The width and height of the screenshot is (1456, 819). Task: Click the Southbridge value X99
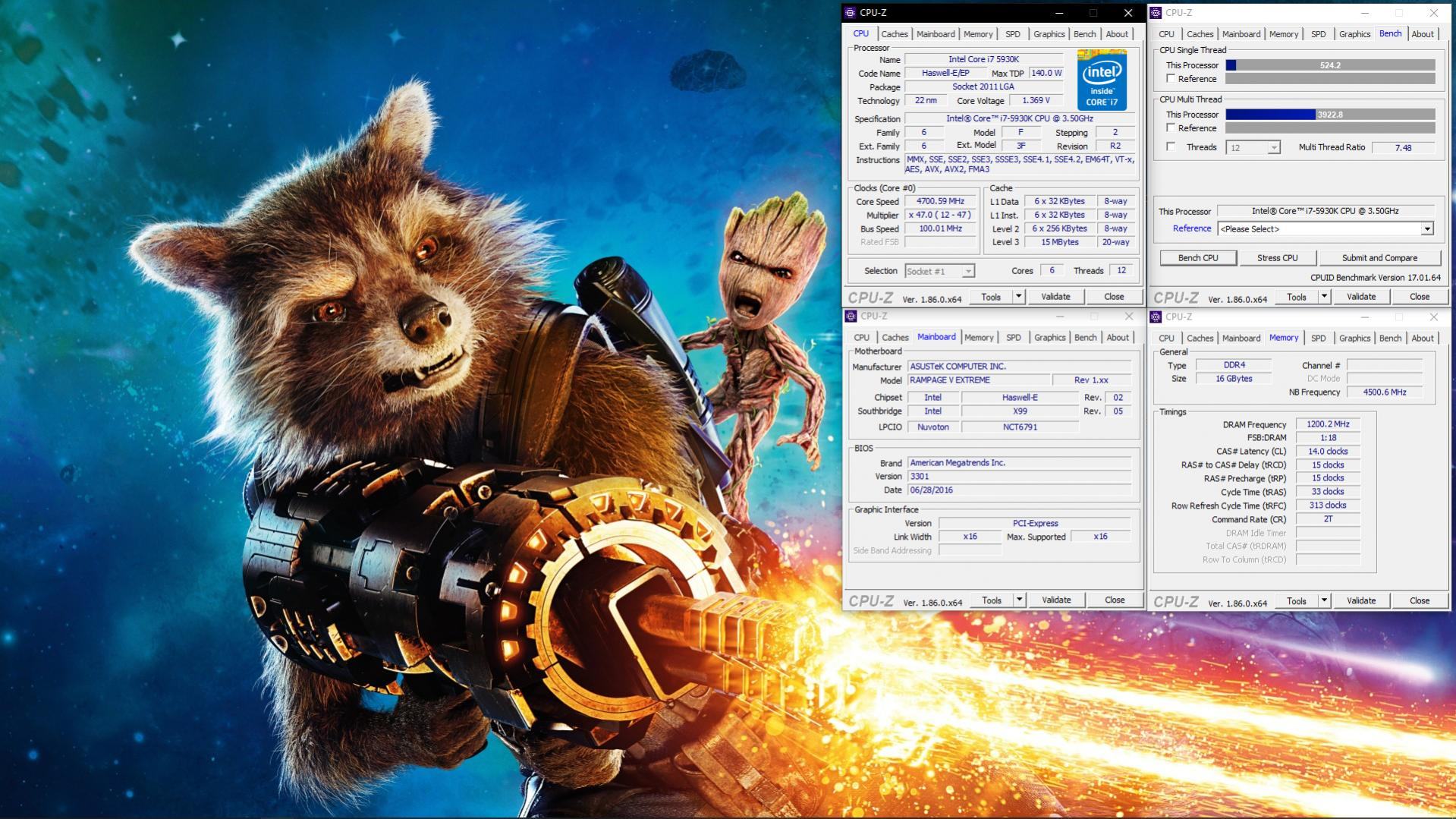click(1020, 411)
